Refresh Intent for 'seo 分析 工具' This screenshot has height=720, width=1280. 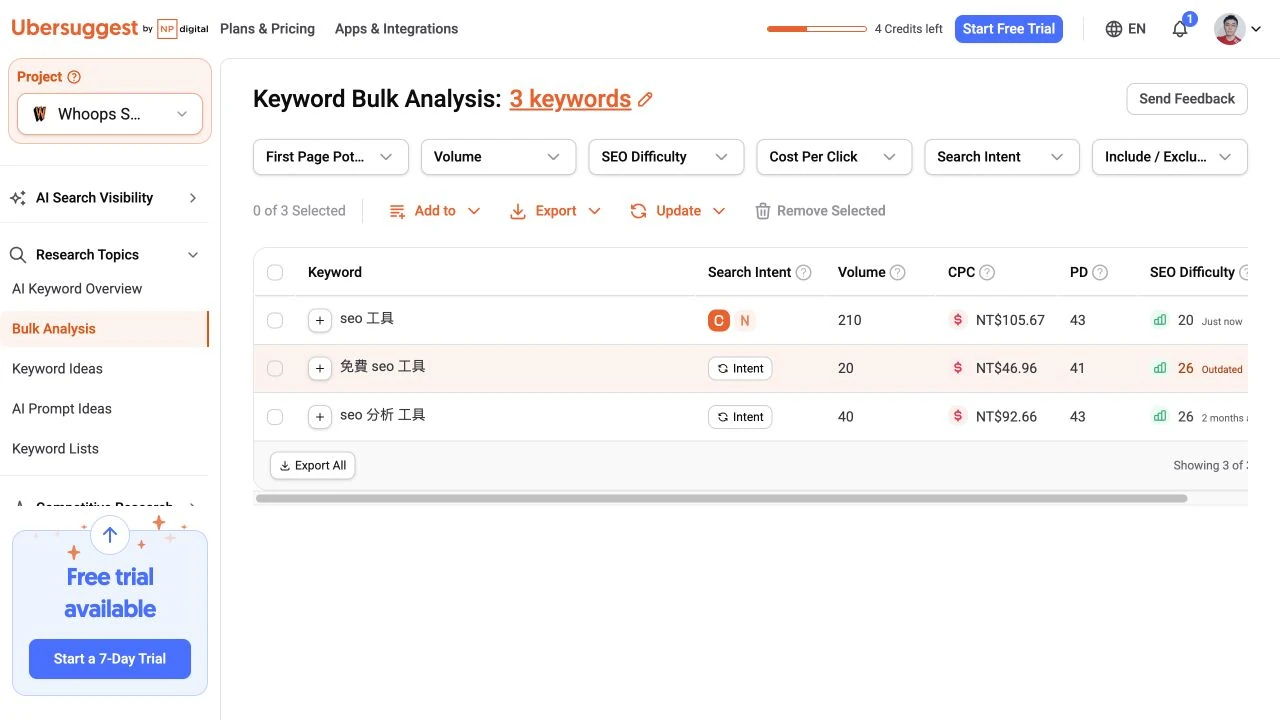740,416
